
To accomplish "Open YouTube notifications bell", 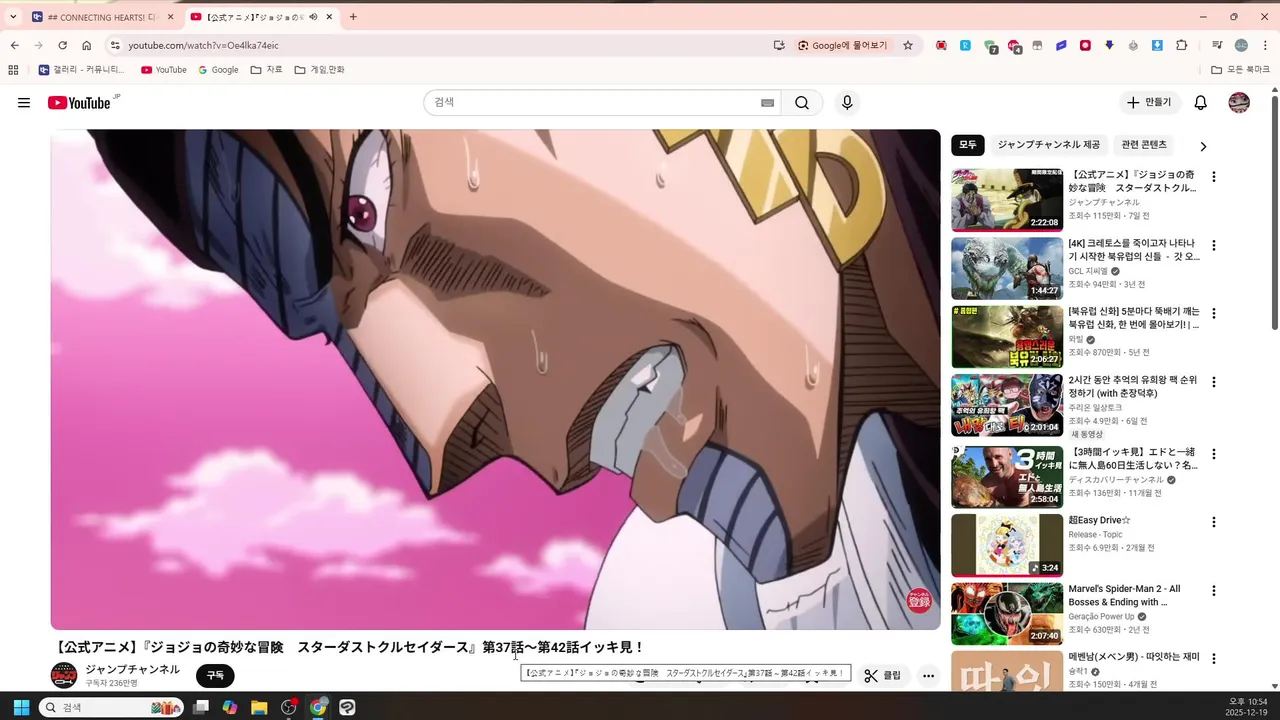I will [x=1201, y=103].
